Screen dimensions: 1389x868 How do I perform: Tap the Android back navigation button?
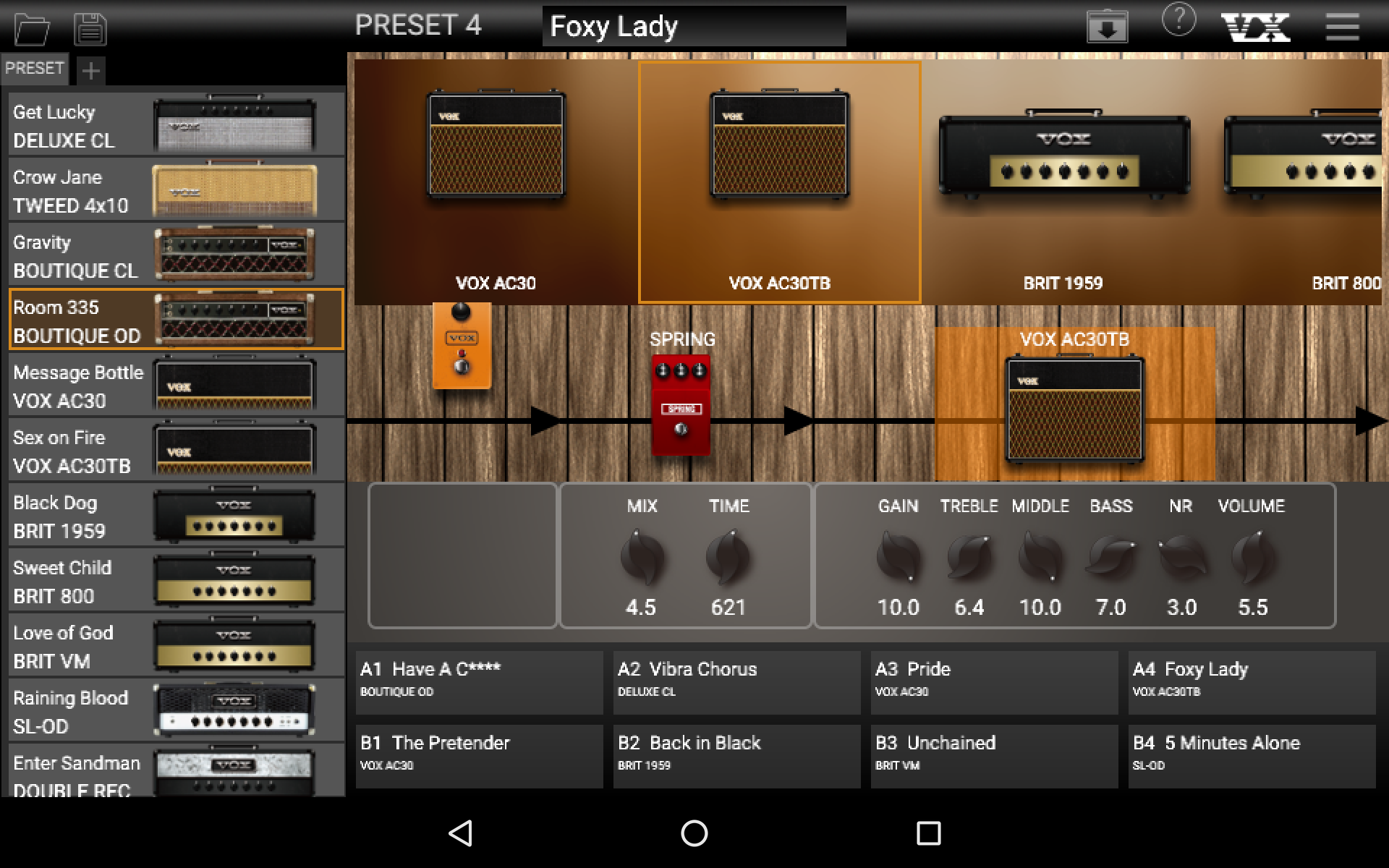point(461,833)
